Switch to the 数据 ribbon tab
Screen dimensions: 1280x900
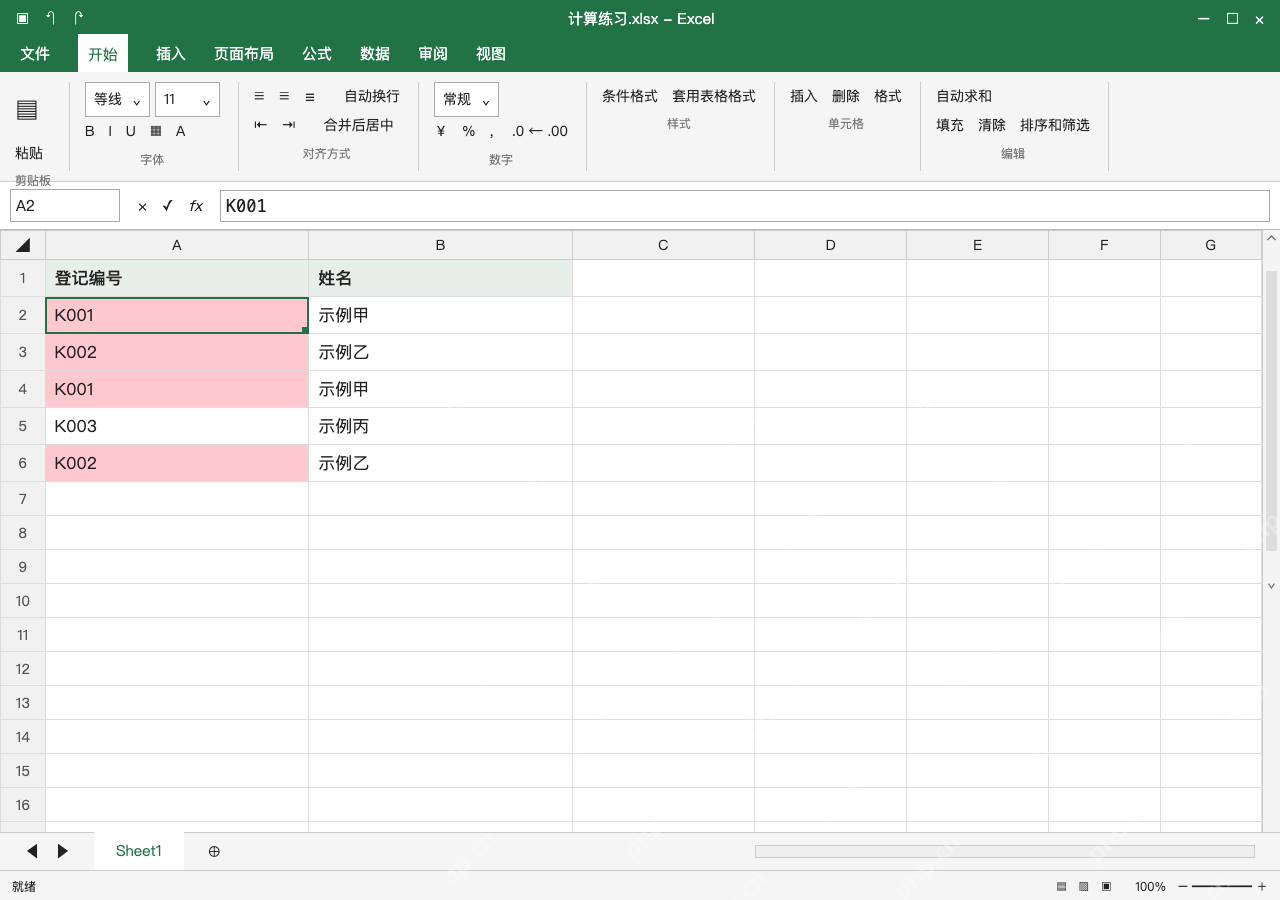point(375,54)
